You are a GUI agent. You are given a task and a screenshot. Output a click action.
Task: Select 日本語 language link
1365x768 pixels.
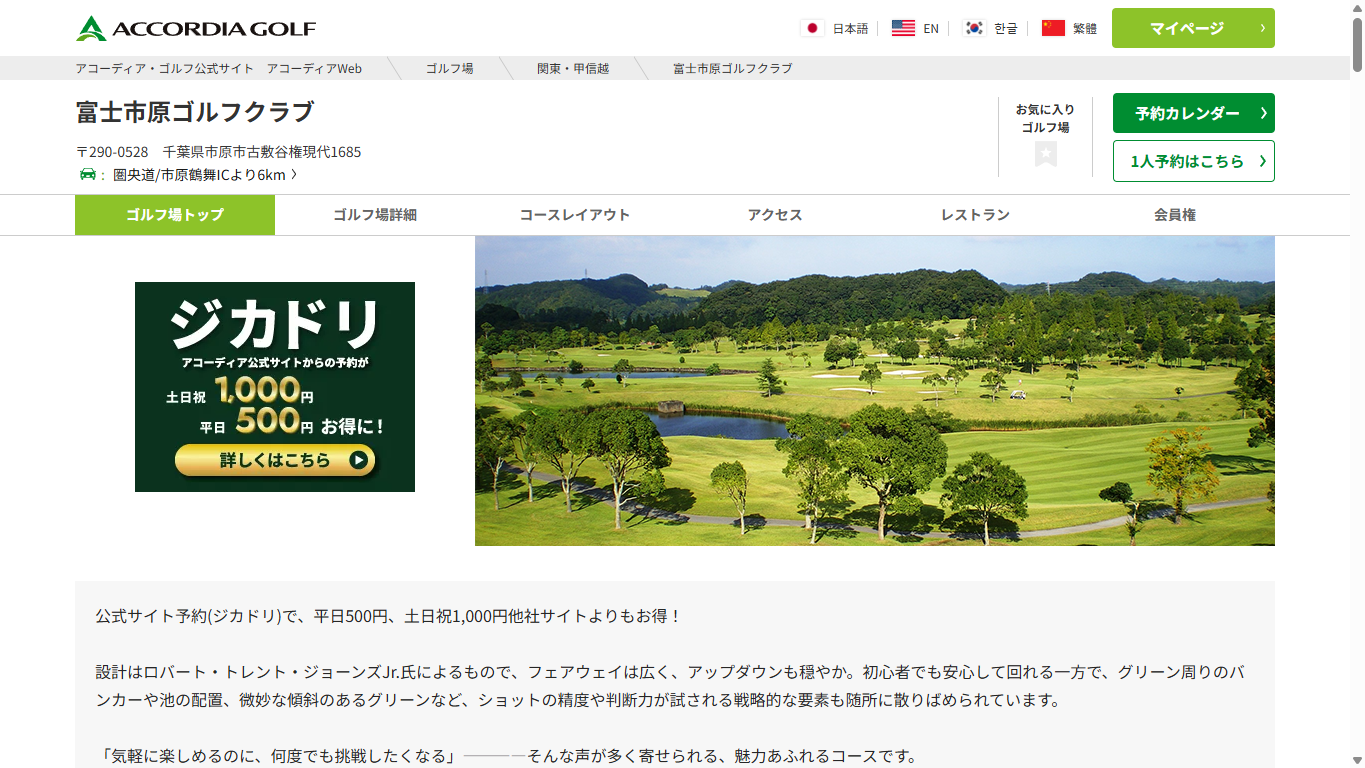point(850,28)
